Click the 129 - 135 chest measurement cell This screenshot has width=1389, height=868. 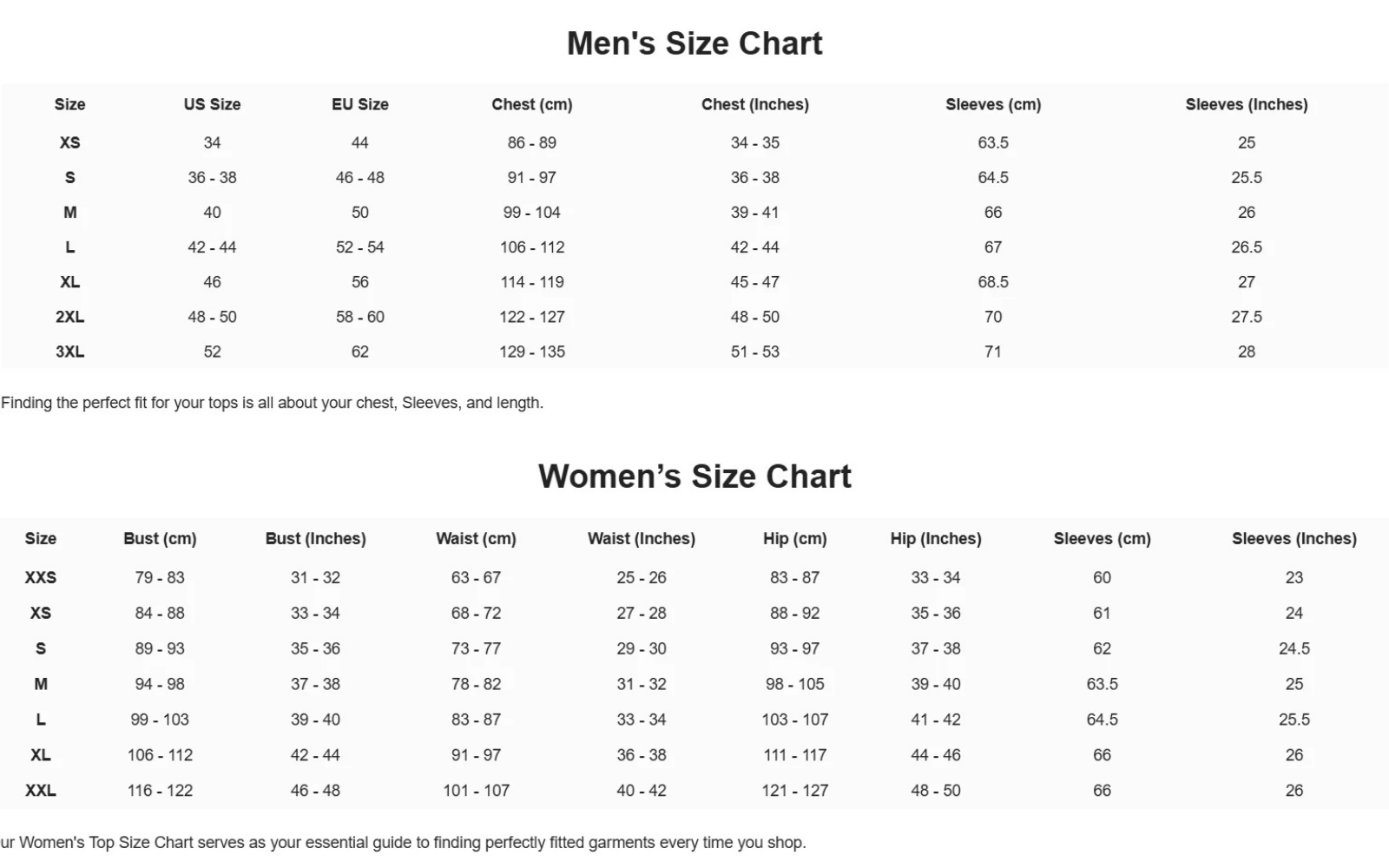(x=531, y=352)
